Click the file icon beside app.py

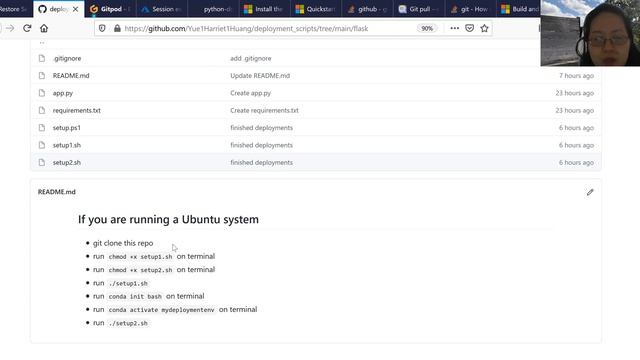tap(42, 93)
